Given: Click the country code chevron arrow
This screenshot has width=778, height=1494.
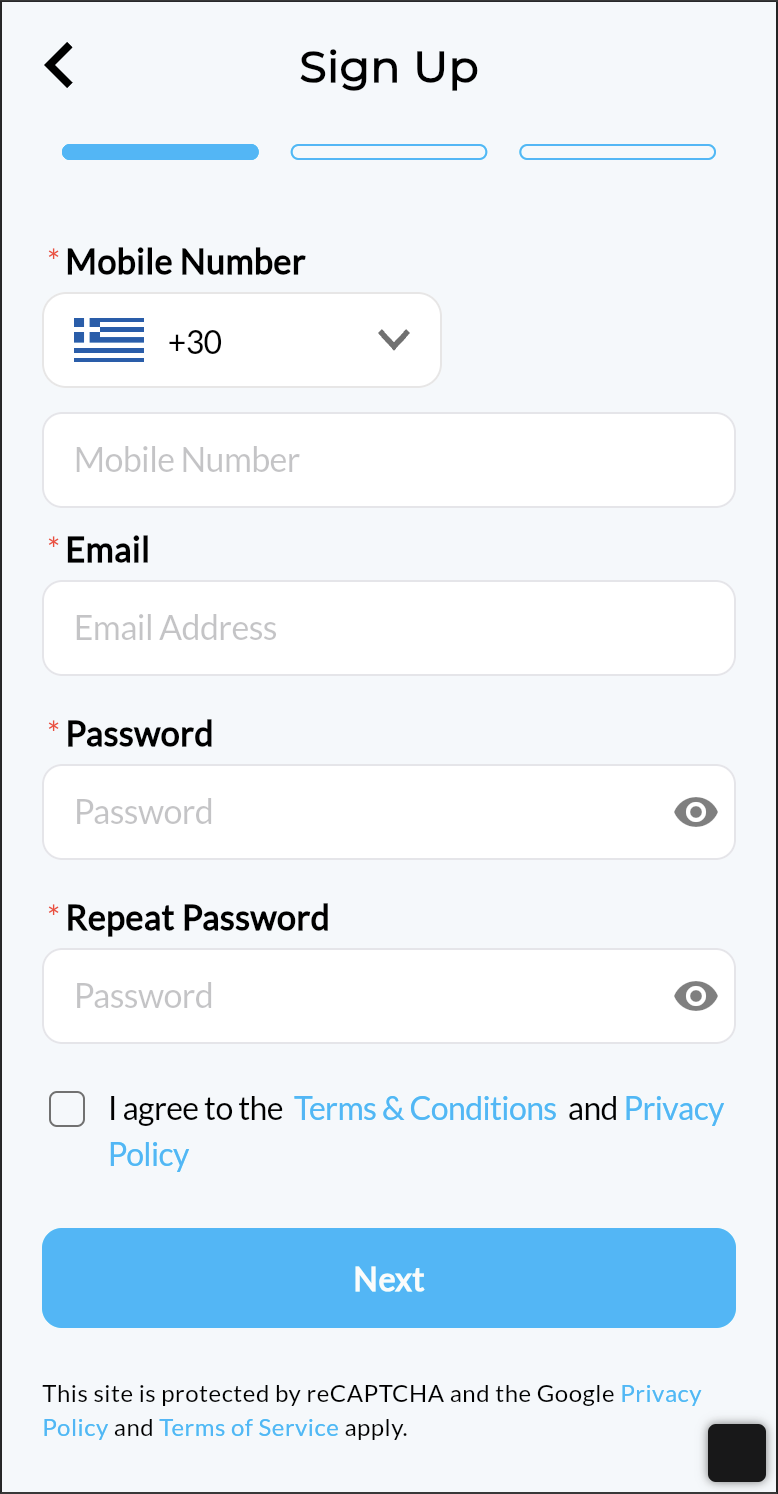Looking at the screenshot, I should pyautogui.click(x=394, y=340).
